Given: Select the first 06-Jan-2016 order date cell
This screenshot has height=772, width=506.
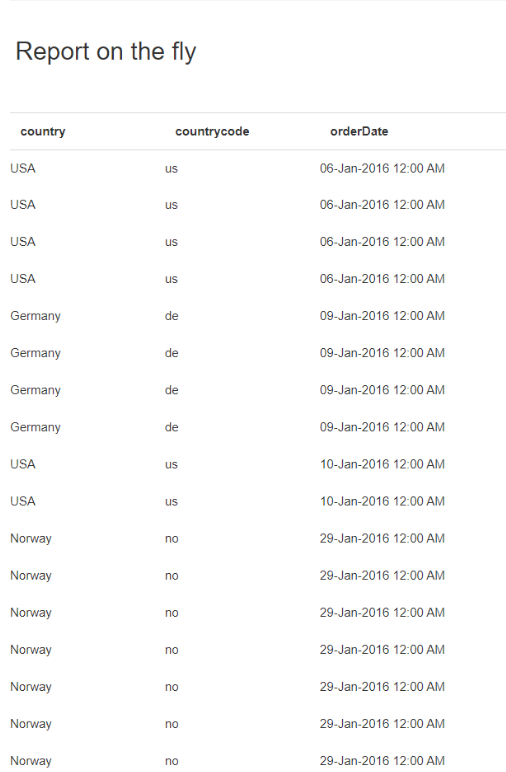Looking at the screenshot, I should (382, 168).
